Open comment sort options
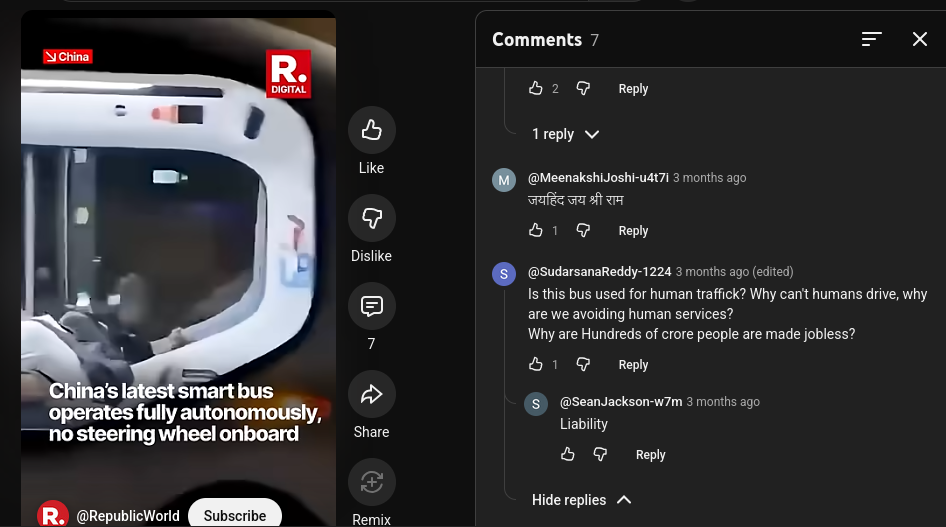 coord(871,39)
